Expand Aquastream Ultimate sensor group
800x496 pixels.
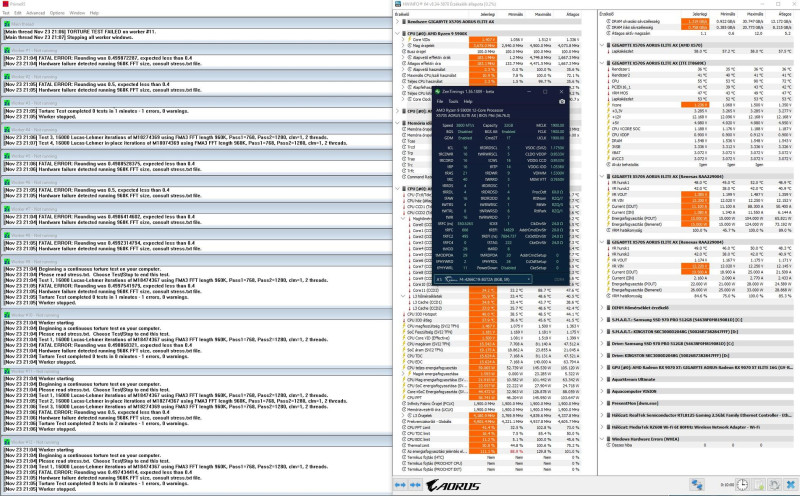pos(603,379)
